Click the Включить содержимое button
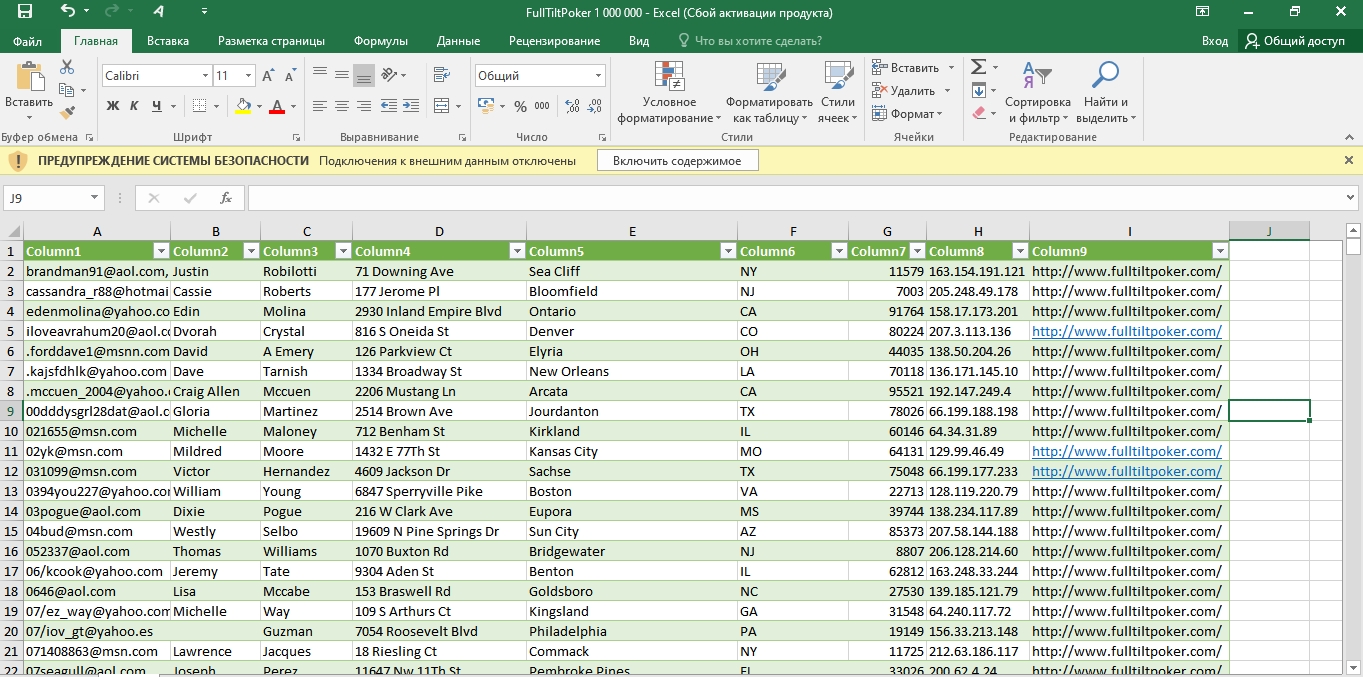The width and height of the screenshot is (1363, 677). tap(677, 161)
